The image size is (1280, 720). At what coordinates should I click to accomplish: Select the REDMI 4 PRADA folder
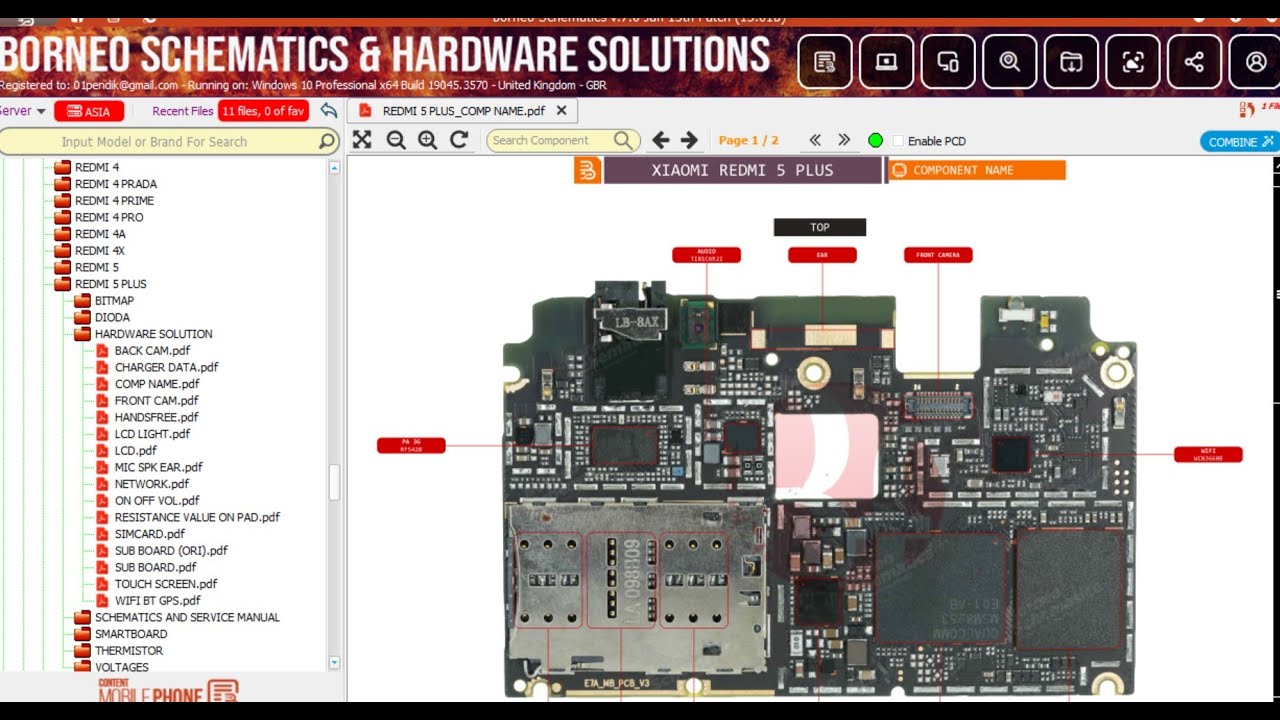115,184
